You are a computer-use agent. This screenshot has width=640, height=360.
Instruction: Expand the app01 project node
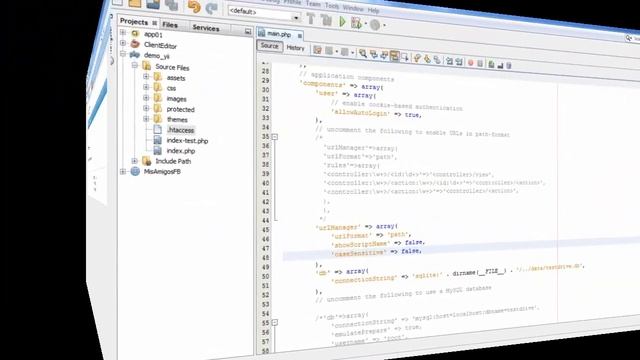click(x=123, y=32)
